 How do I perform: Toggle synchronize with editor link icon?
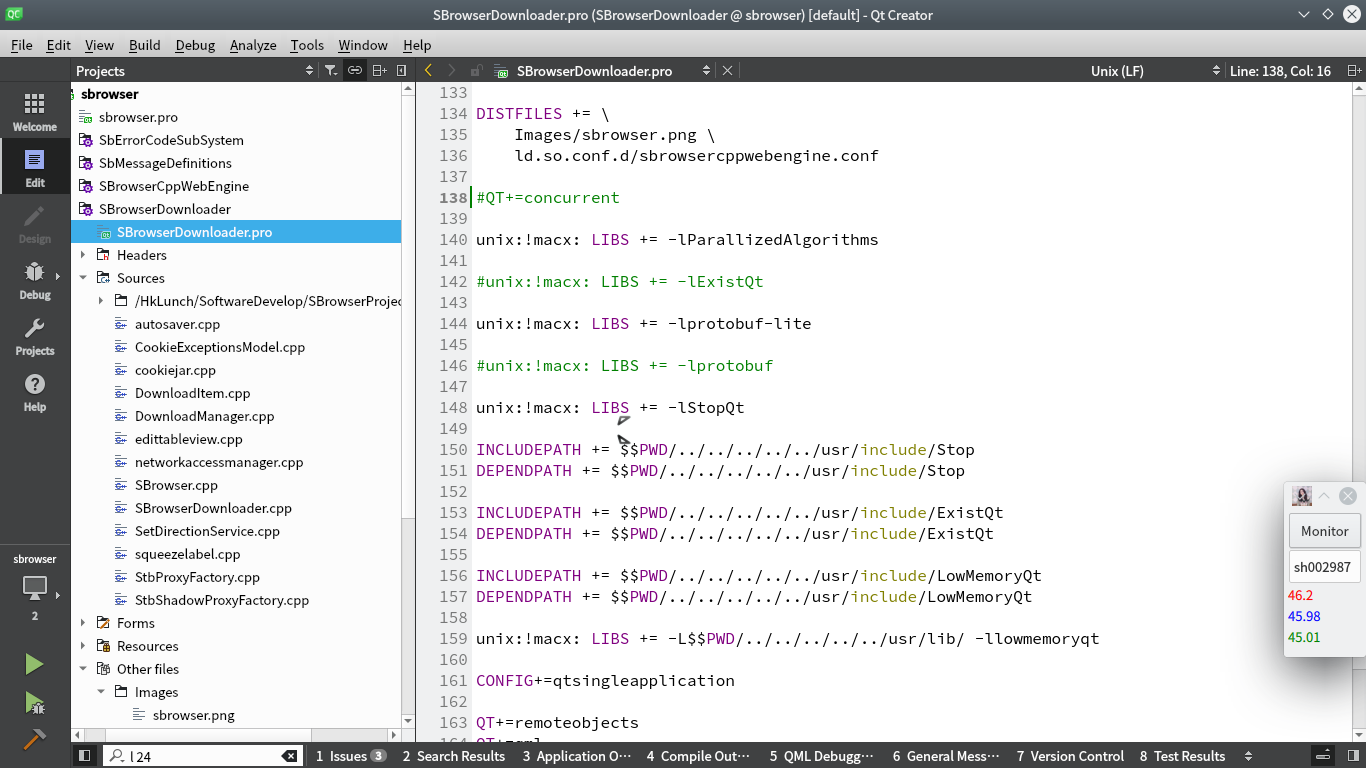(x=355, y=71)
